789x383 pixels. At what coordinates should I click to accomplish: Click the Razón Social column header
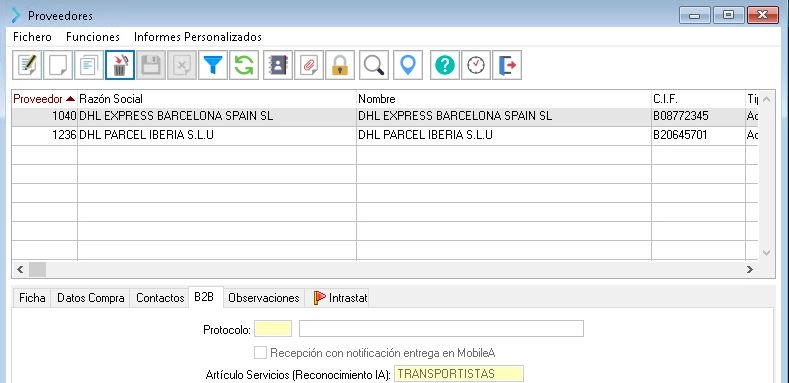point(217,99)
